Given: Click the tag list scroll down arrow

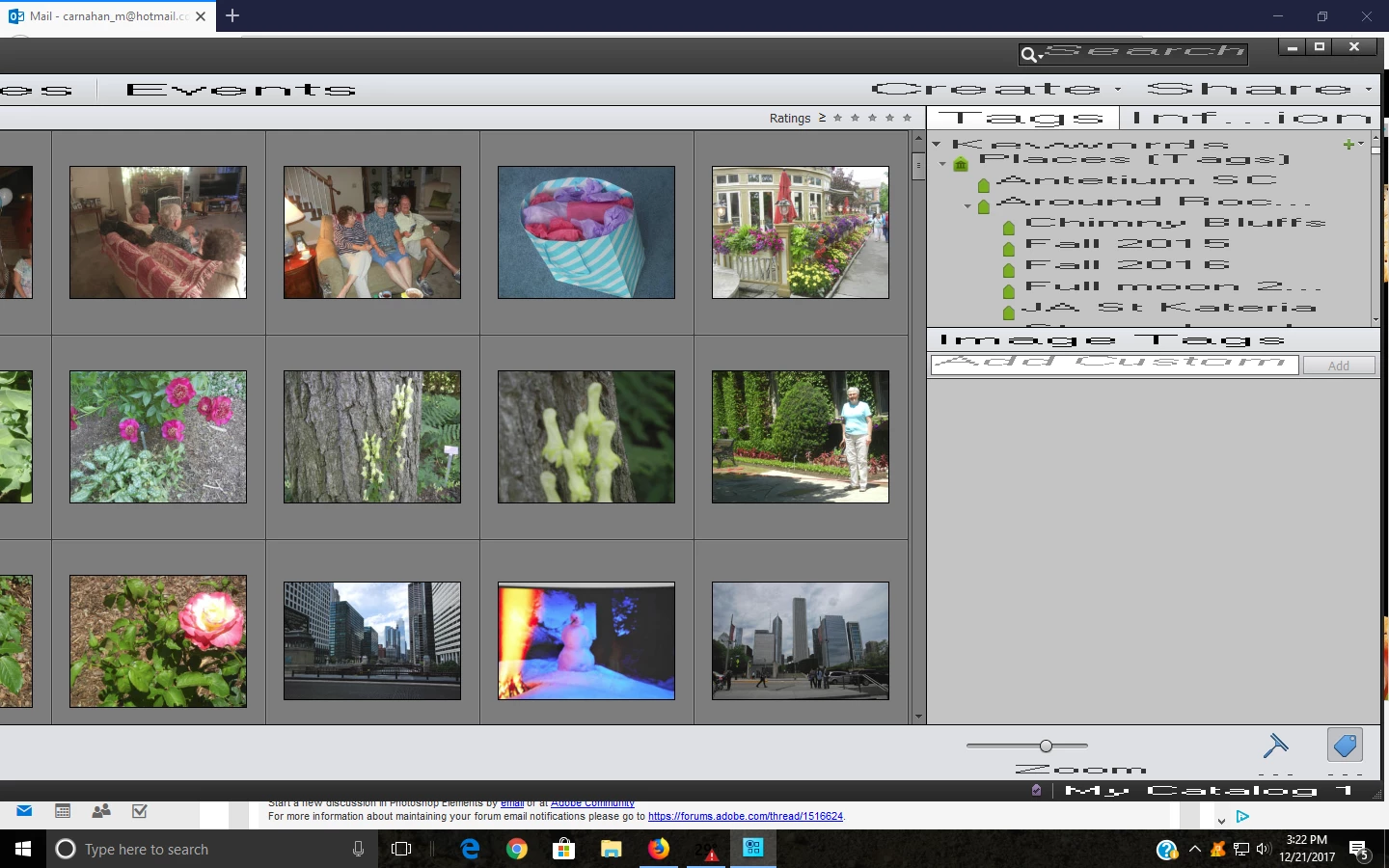Looking at the screenshot, I should pyautogui.click(x=1375, y=319).
